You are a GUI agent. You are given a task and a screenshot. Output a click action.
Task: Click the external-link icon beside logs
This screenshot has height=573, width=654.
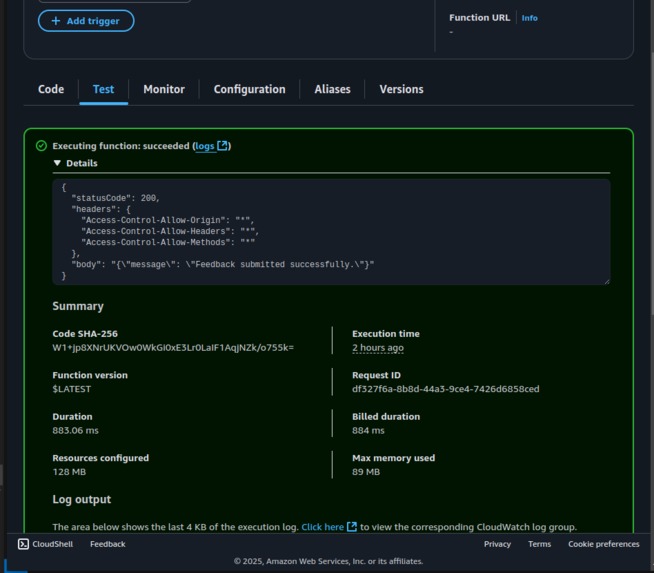[223, 146]
